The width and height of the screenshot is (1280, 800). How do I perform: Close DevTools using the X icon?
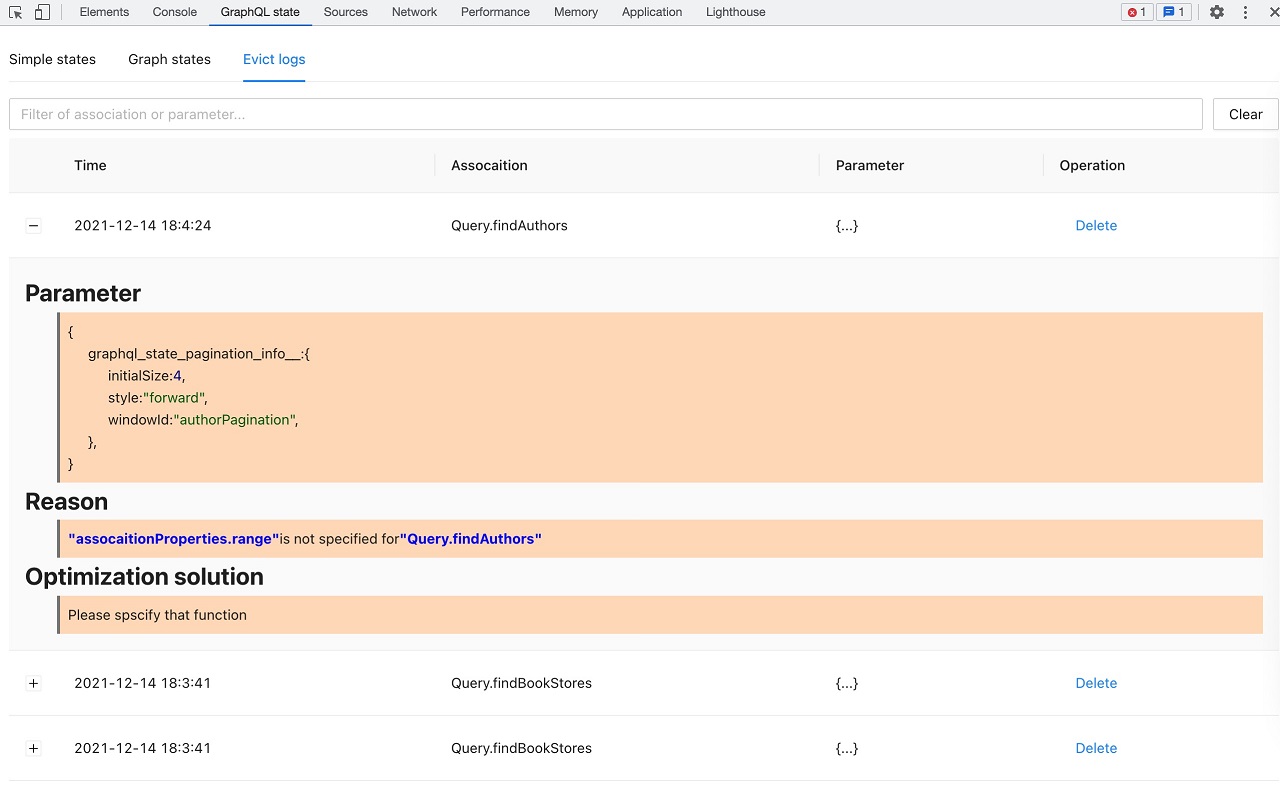tap(1272, 12)
